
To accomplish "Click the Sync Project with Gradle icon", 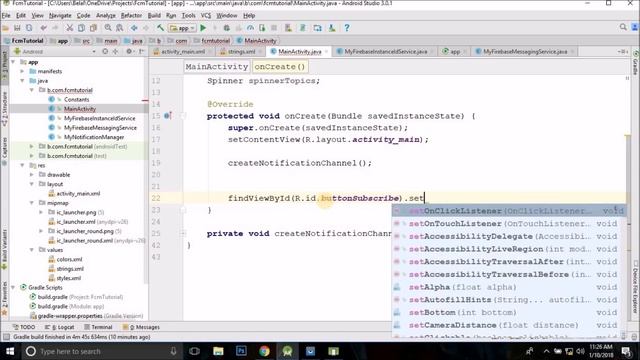I will [x=302, y=28].
